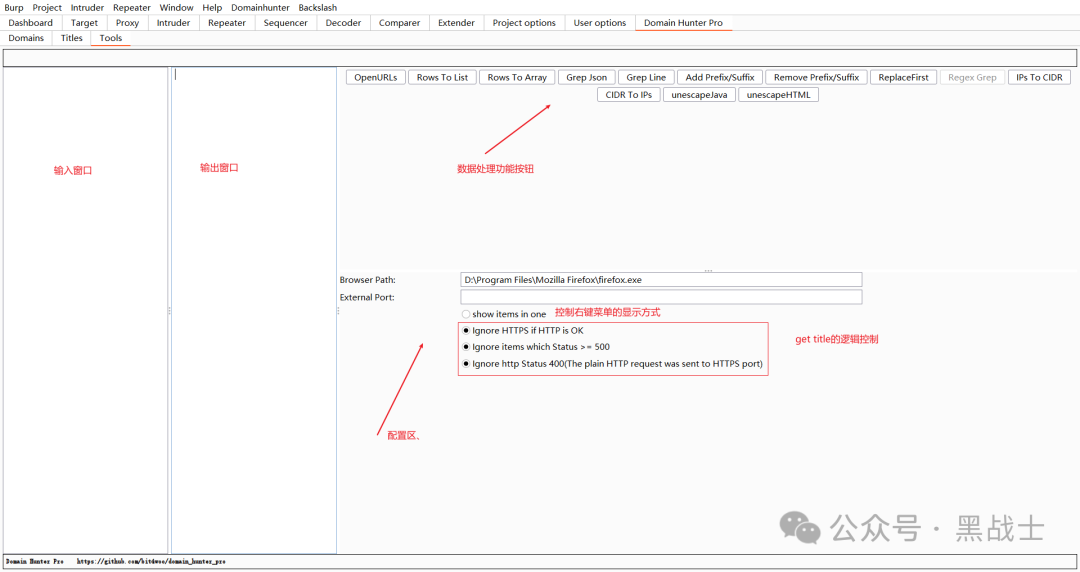
Task: Select the Domain Hunter Pro tab
Action: [x=683, y=23]
